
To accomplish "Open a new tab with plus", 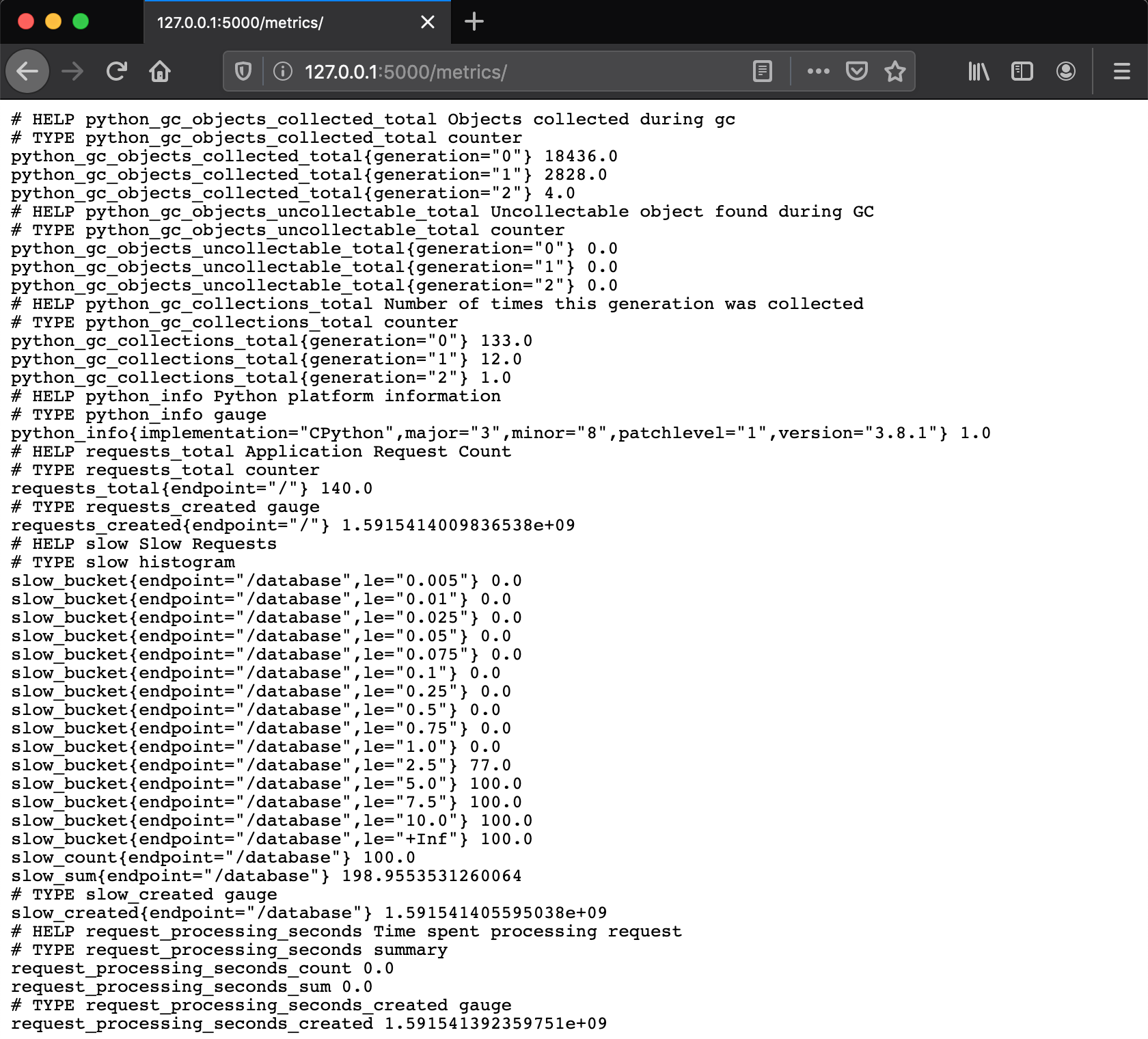I will coord(474,22).
